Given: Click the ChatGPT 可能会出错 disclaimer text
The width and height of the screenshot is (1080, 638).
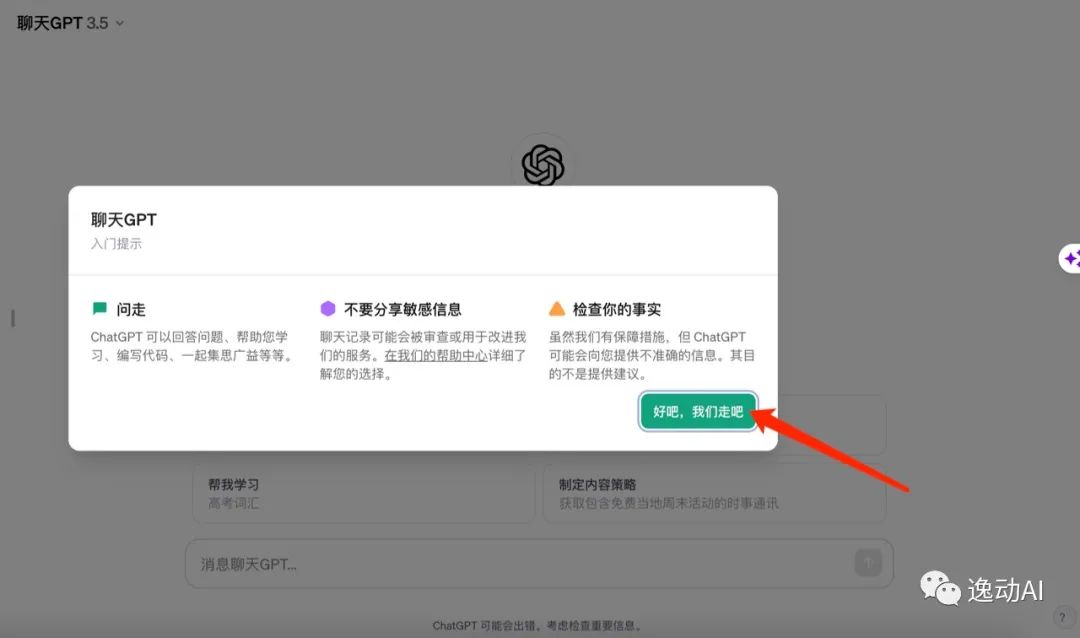Looking at the screenshot, I should (x=538, y=626).
